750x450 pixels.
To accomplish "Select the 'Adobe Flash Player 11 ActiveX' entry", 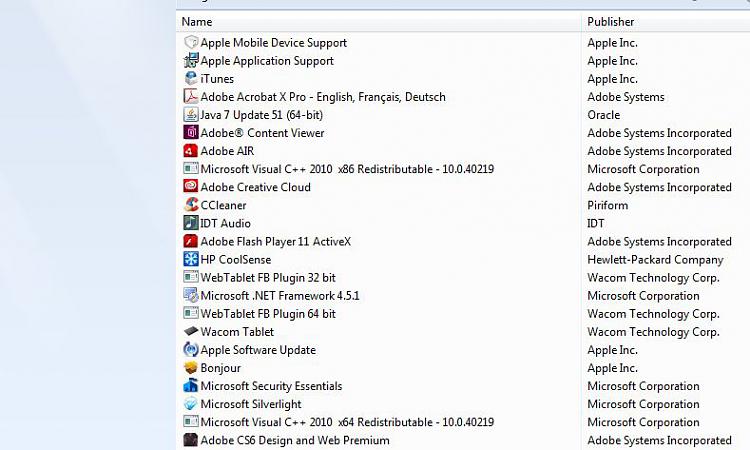I will (276, 241).
